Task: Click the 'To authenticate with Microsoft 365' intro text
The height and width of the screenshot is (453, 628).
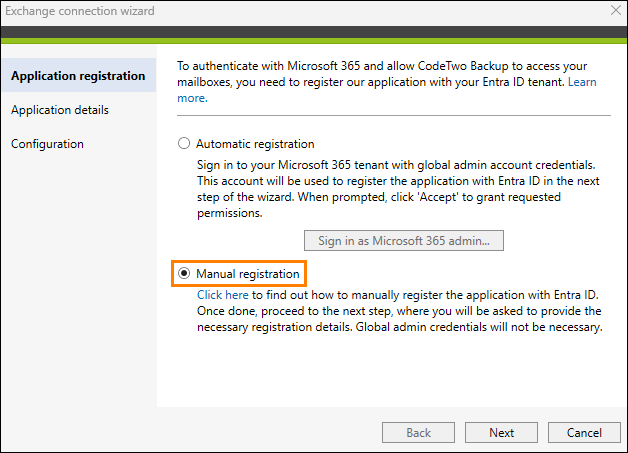Action: (387, 82)
